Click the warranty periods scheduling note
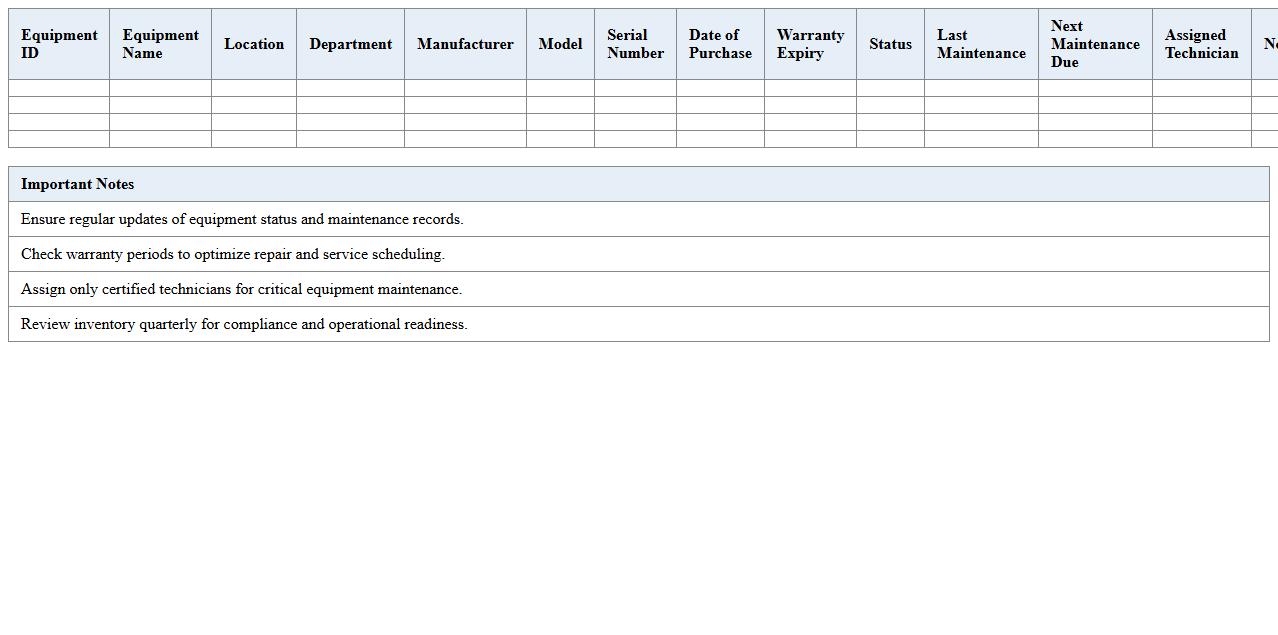 [232, 254]
